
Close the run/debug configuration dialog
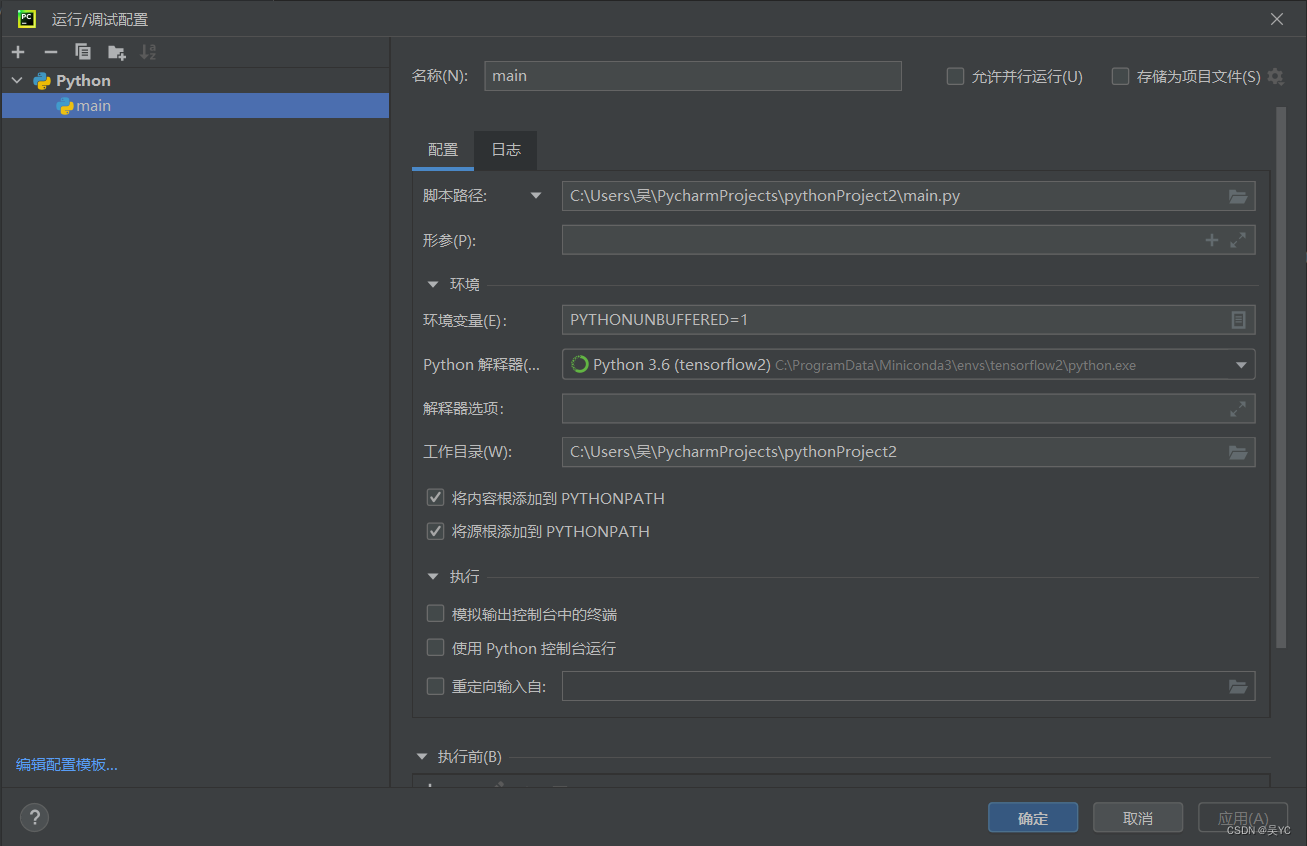pos(1277,19)
